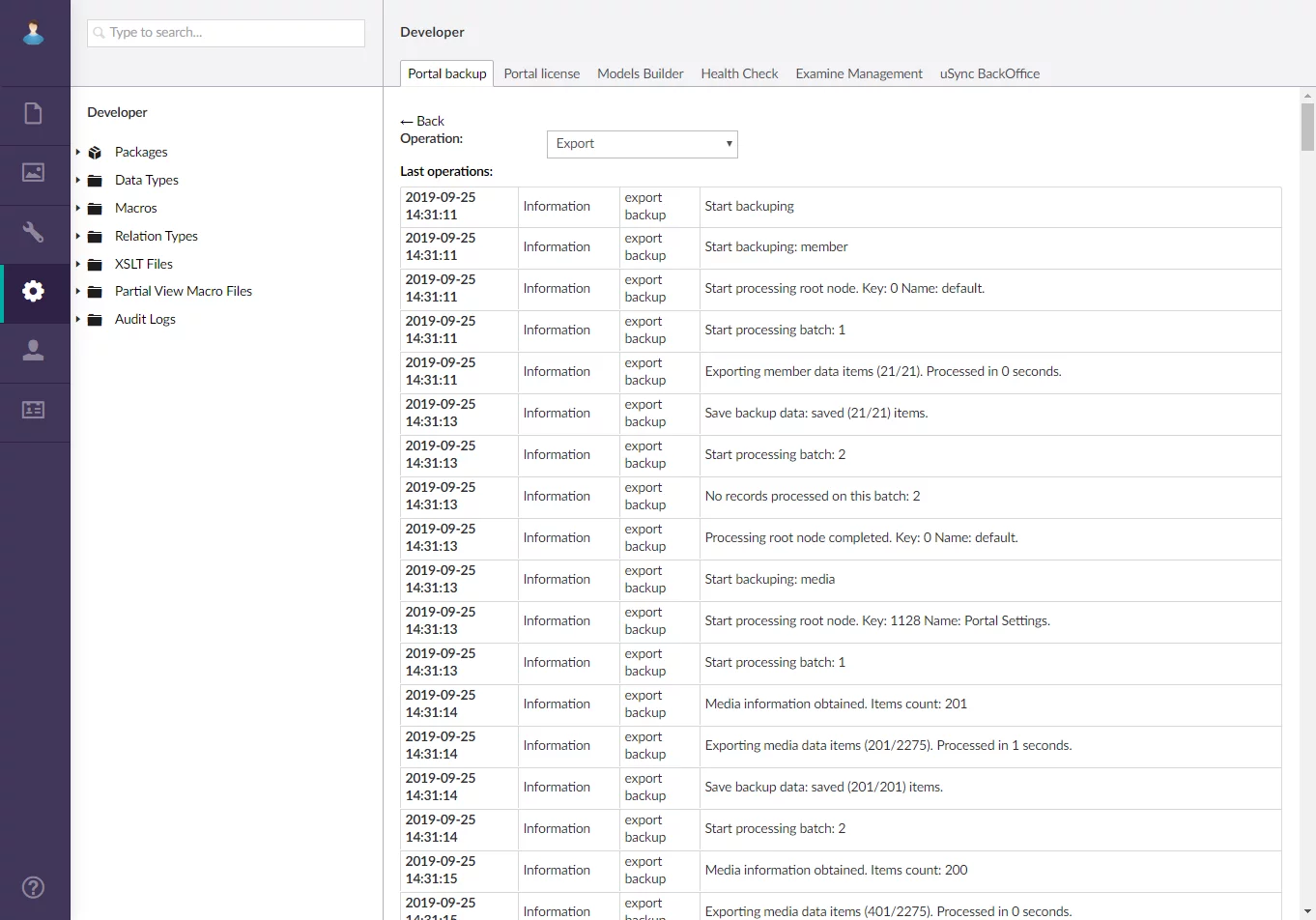This screenshot has width=1316, height=920.
Task: Expand the Packages tree node
Action: (x=78, y=152)
